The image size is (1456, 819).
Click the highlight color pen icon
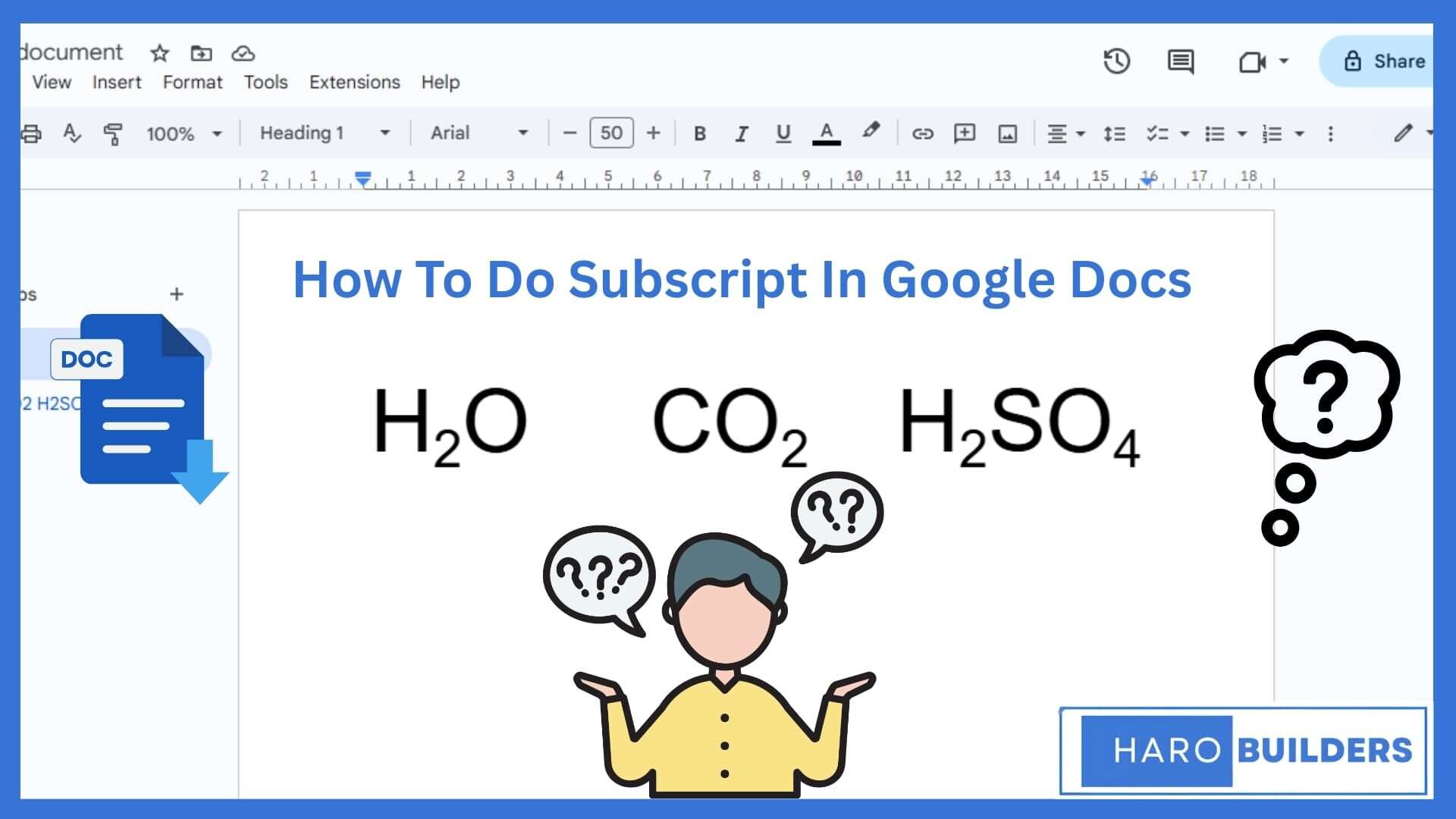click(x=871, y=131)
